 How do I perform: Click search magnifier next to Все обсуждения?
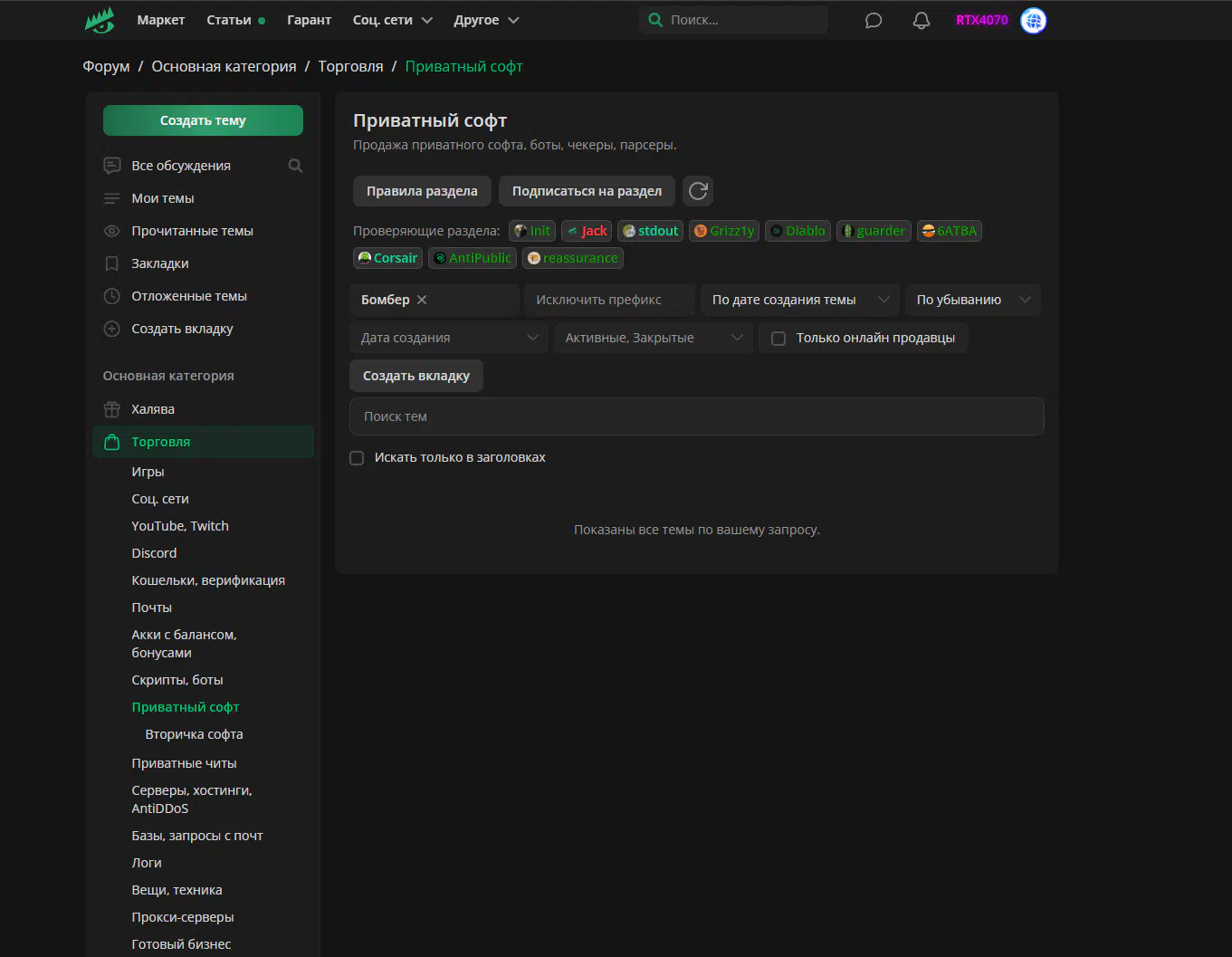tap(295, 166)
